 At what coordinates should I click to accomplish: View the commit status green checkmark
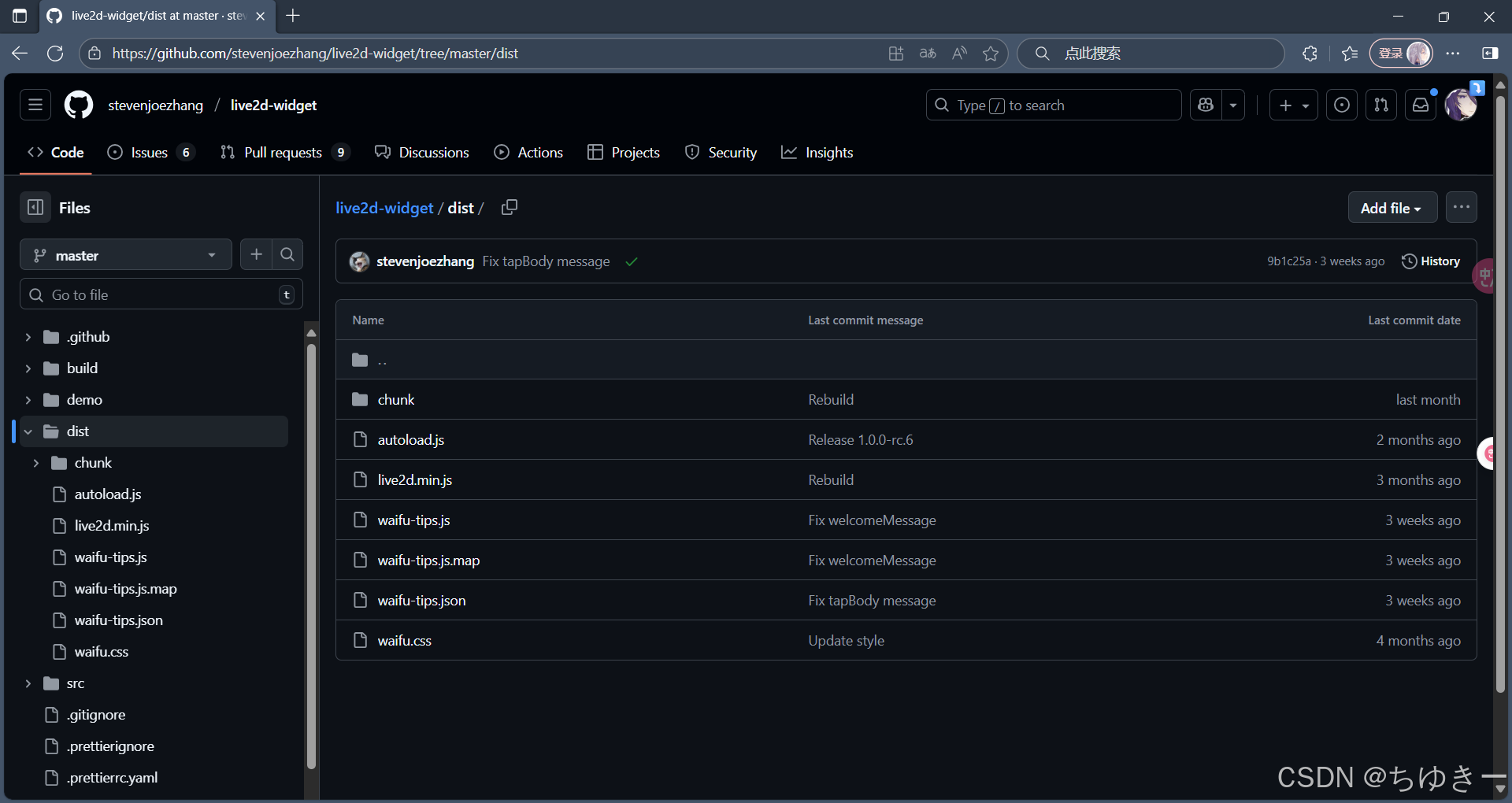(x=632, y=261)
